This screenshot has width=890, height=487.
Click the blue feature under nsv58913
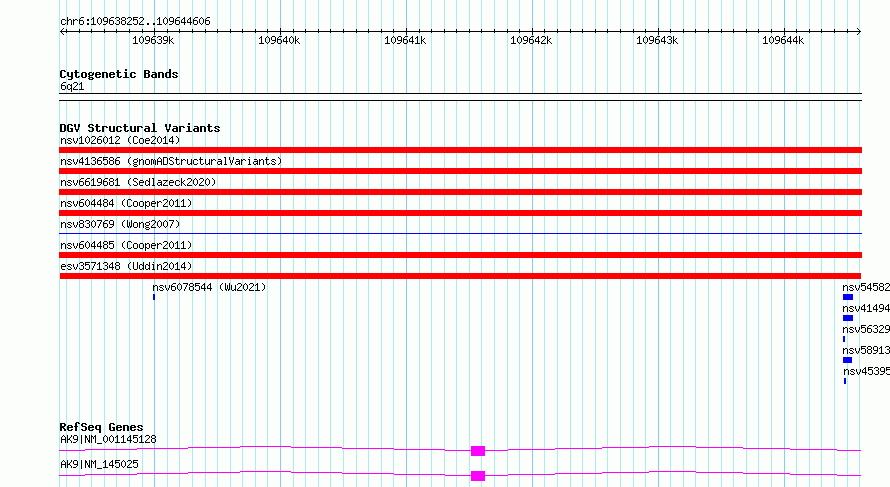(847, 360)
